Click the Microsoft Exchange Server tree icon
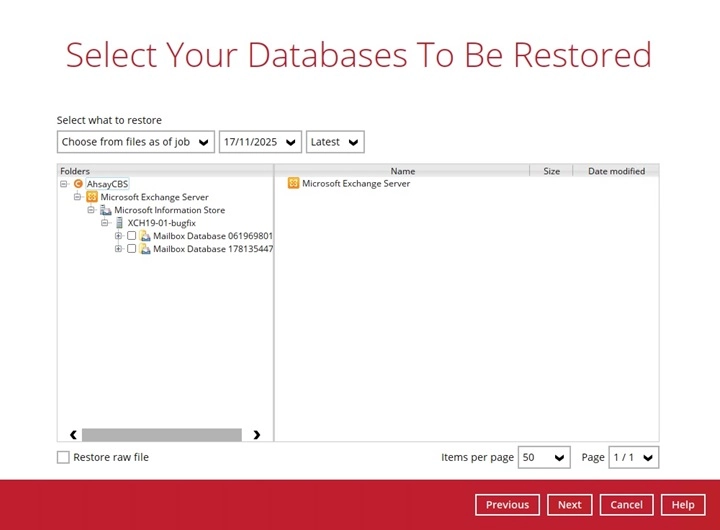 pos(92,197)
